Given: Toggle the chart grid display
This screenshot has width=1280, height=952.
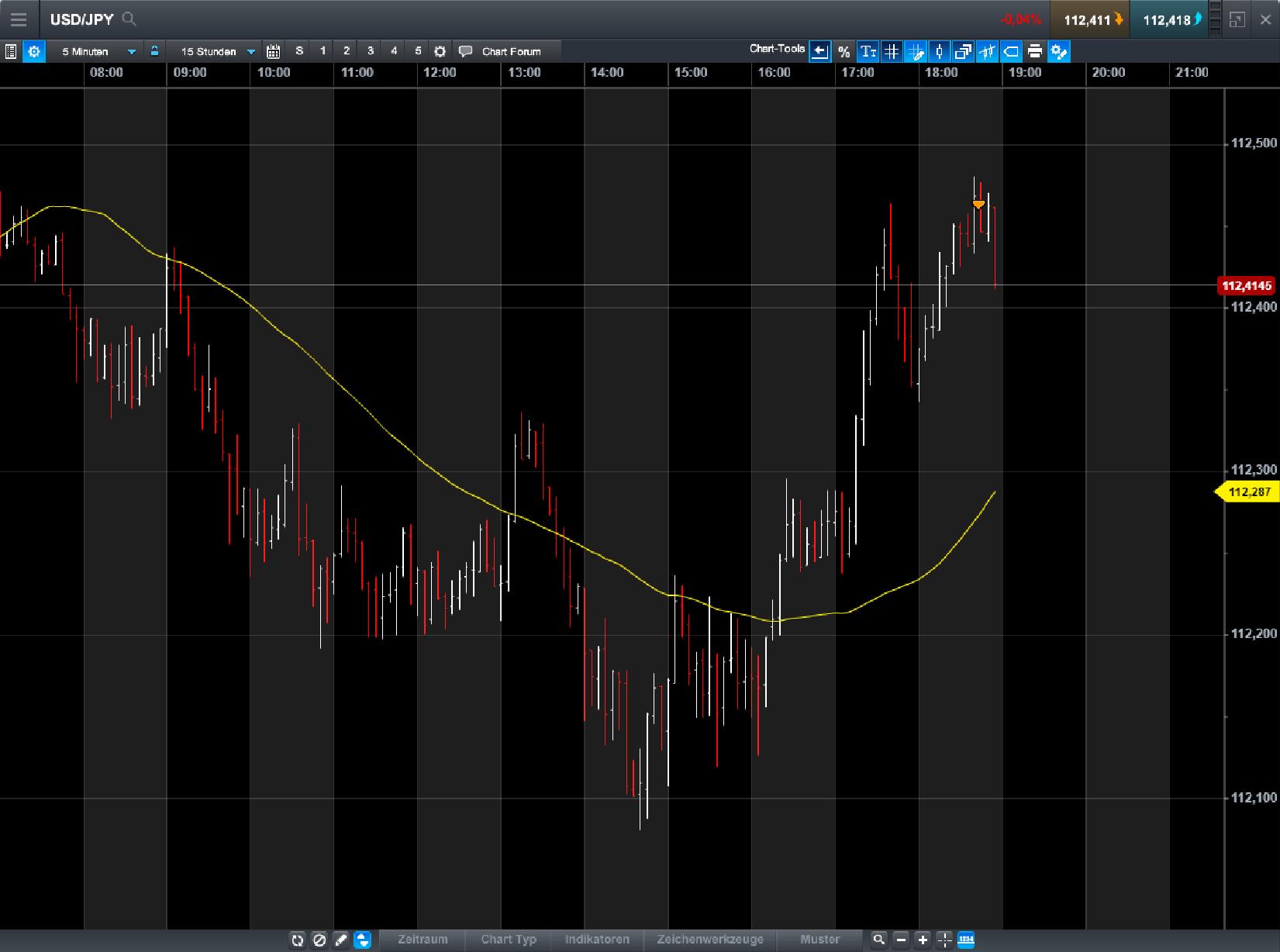Looking at the screenshot, I should 892,51.
